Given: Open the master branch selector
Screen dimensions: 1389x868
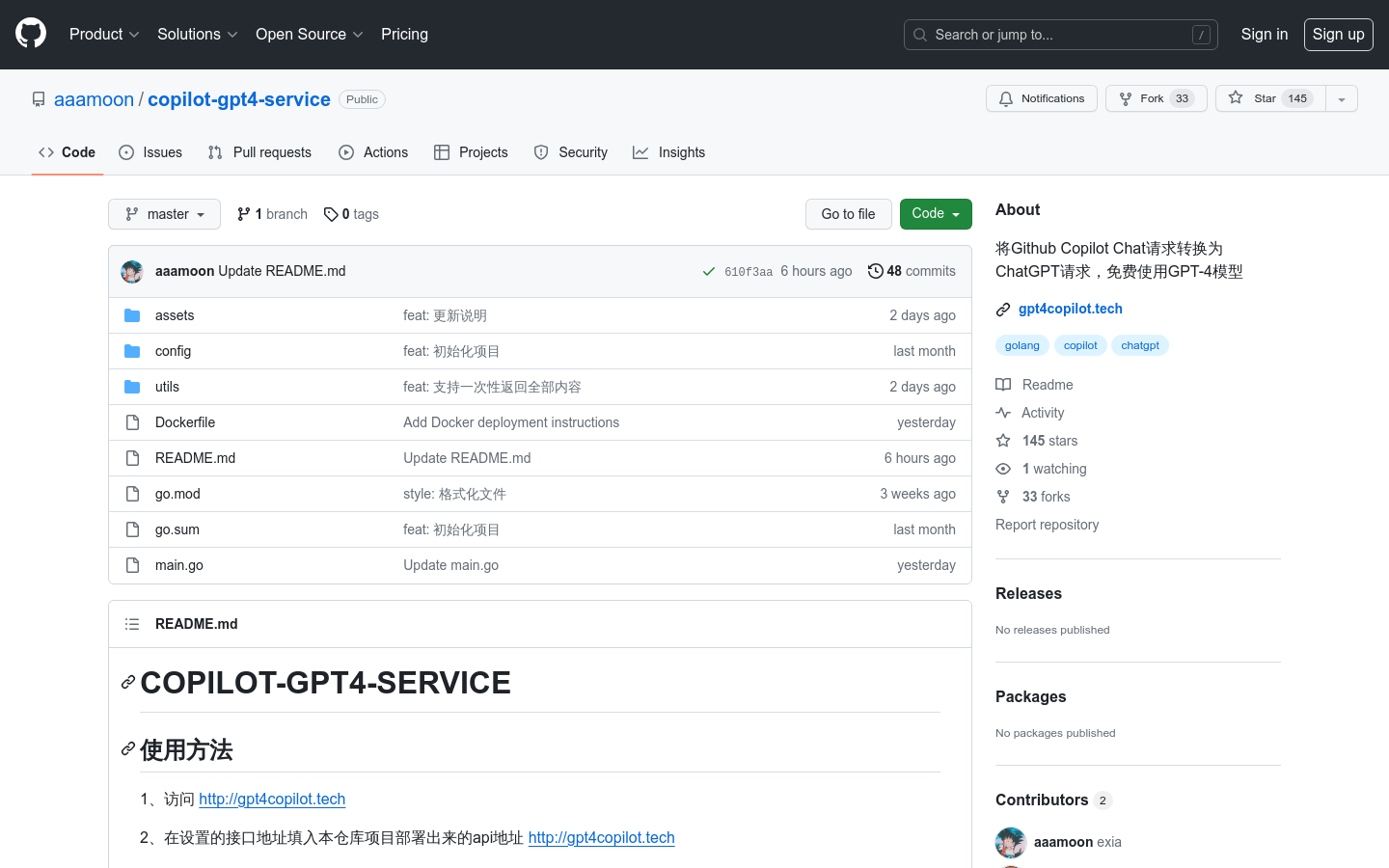Looking at the screenshot, I should pos(164,213).
